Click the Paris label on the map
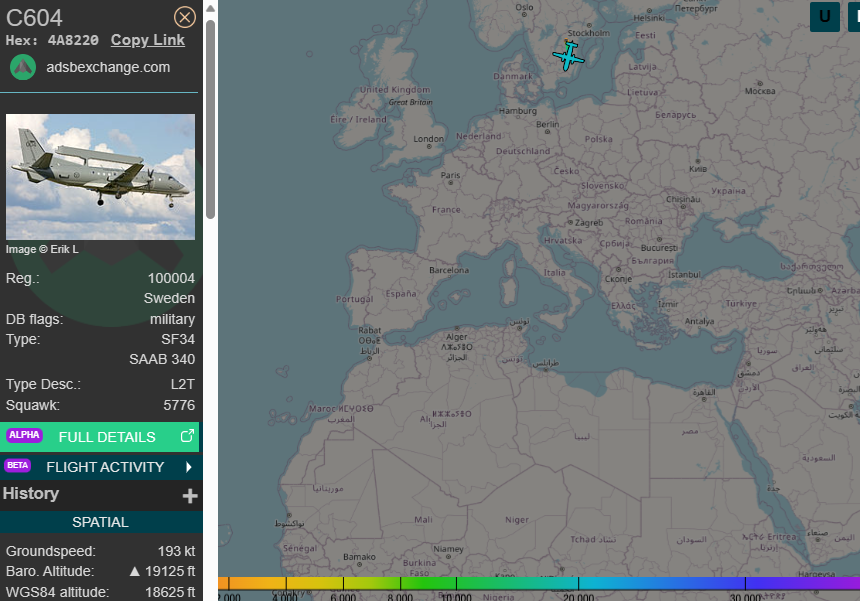Screen dimensions: 860x601 click(450, 175)
